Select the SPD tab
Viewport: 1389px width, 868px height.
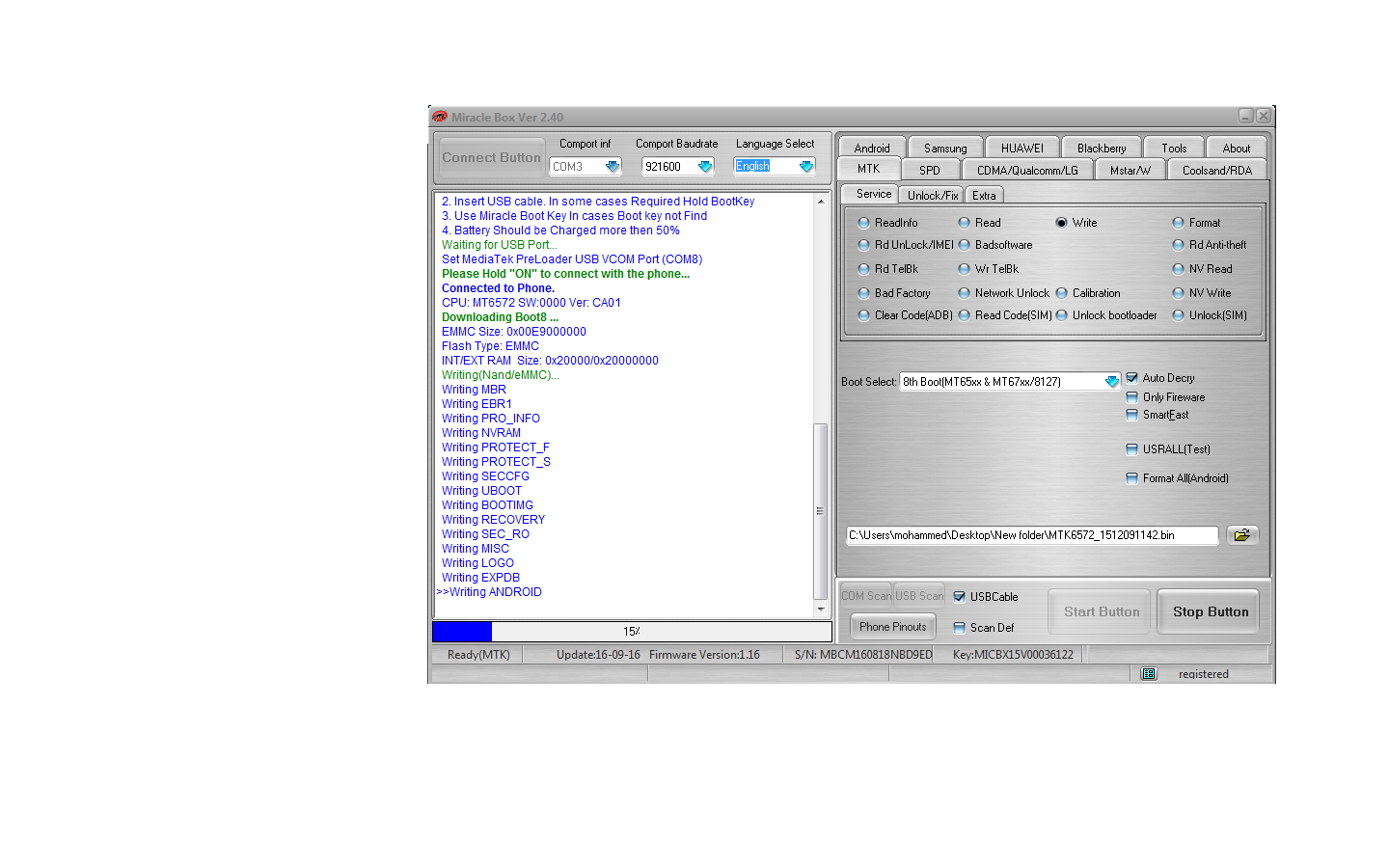click(930, 170)
